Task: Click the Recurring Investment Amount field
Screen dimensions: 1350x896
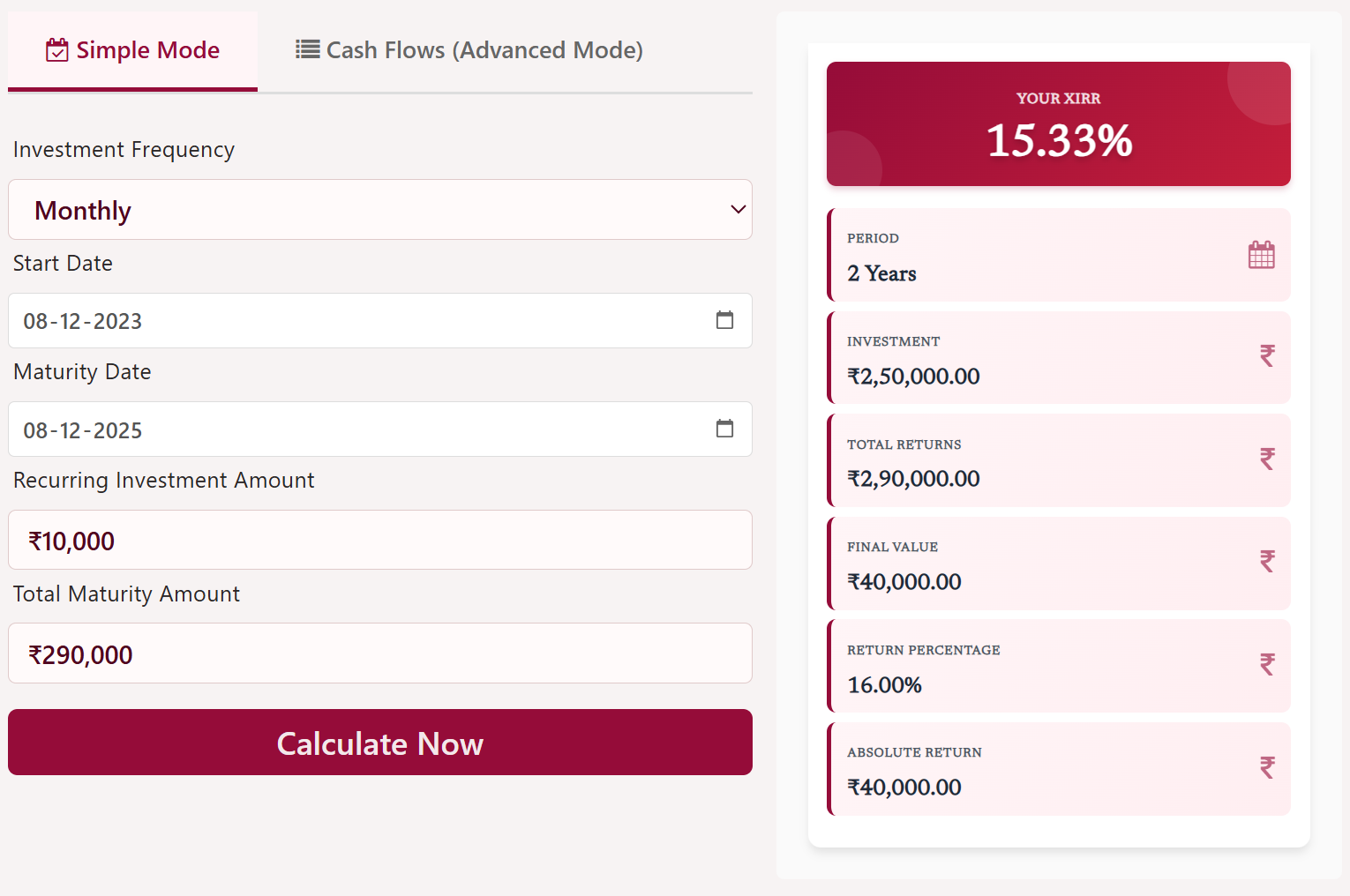Action: (379, 540)
